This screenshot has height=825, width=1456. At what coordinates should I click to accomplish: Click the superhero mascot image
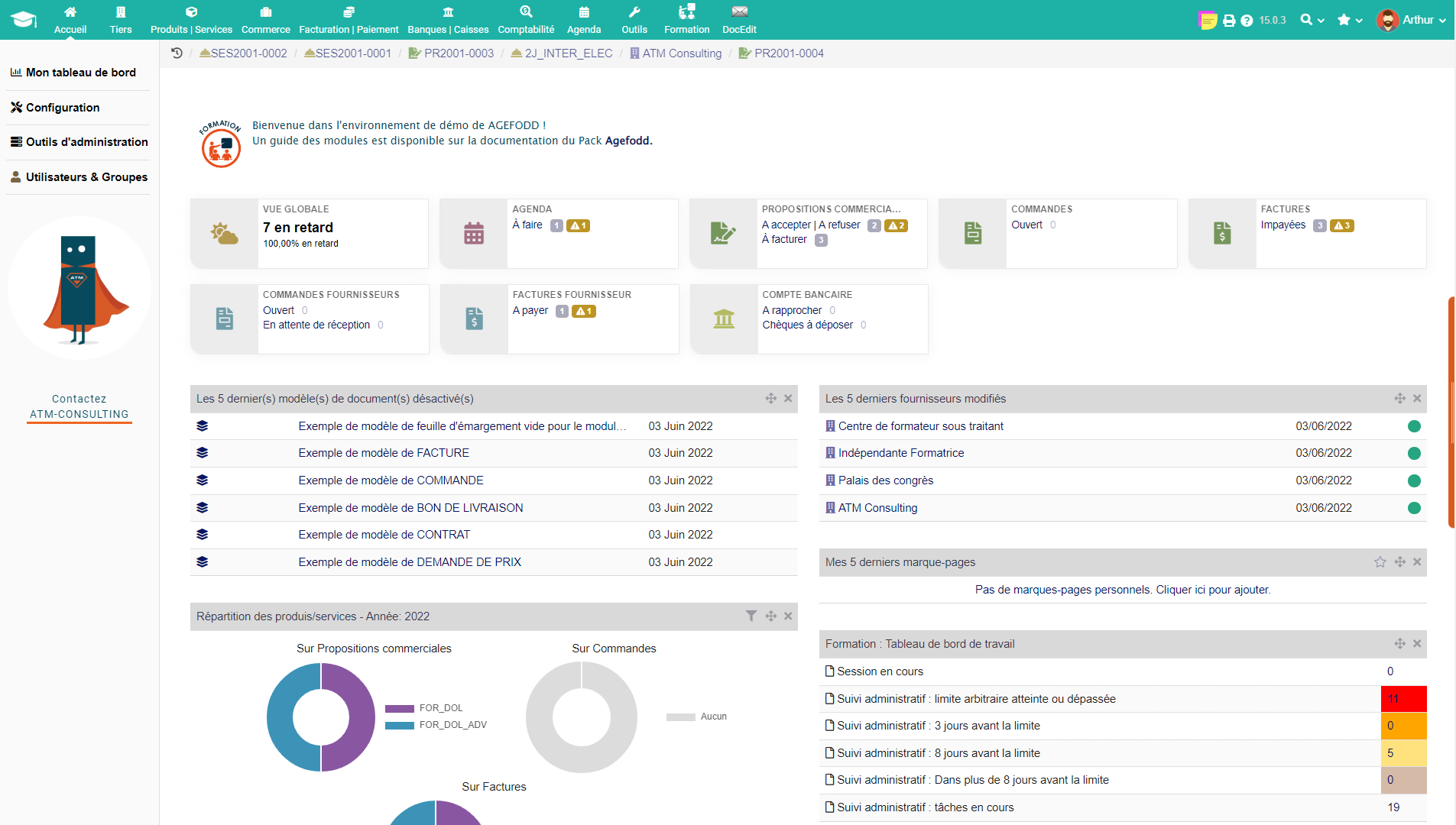[x=79, y=289]
